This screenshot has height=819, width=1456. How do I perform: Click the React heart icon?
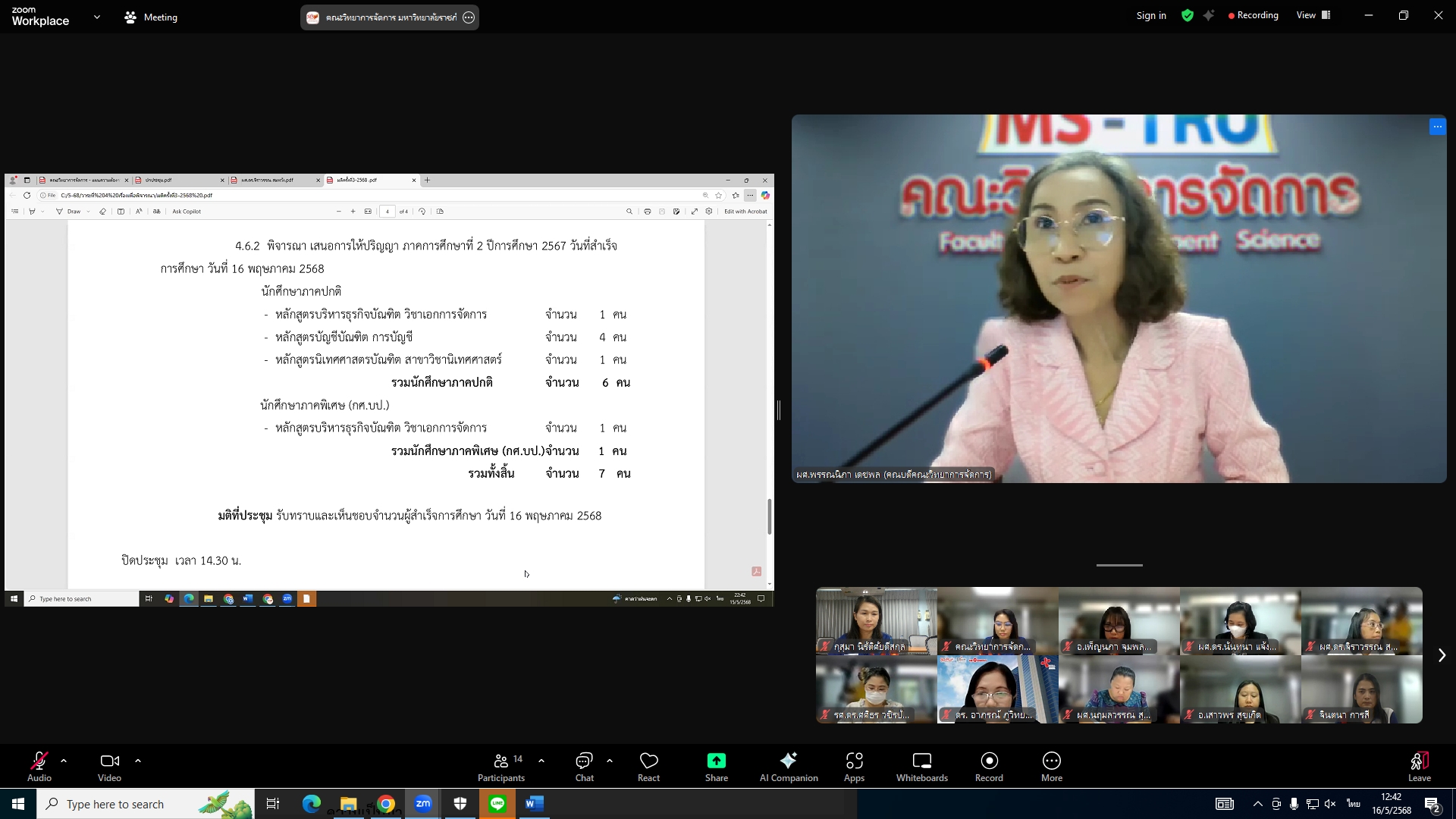click(648, 766)
